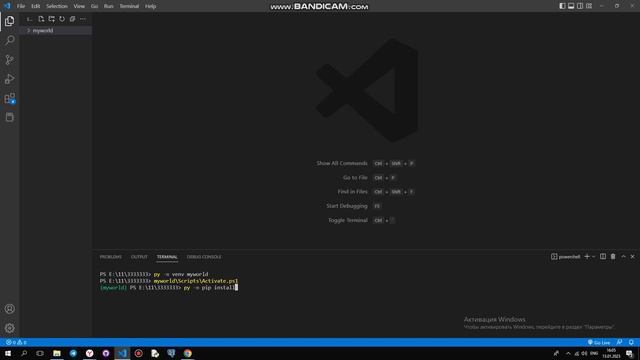Image resolution: width=640 pixels, height=360 pixels.
Task: Expand the myworld folder
Action: [x=56, y=31]
